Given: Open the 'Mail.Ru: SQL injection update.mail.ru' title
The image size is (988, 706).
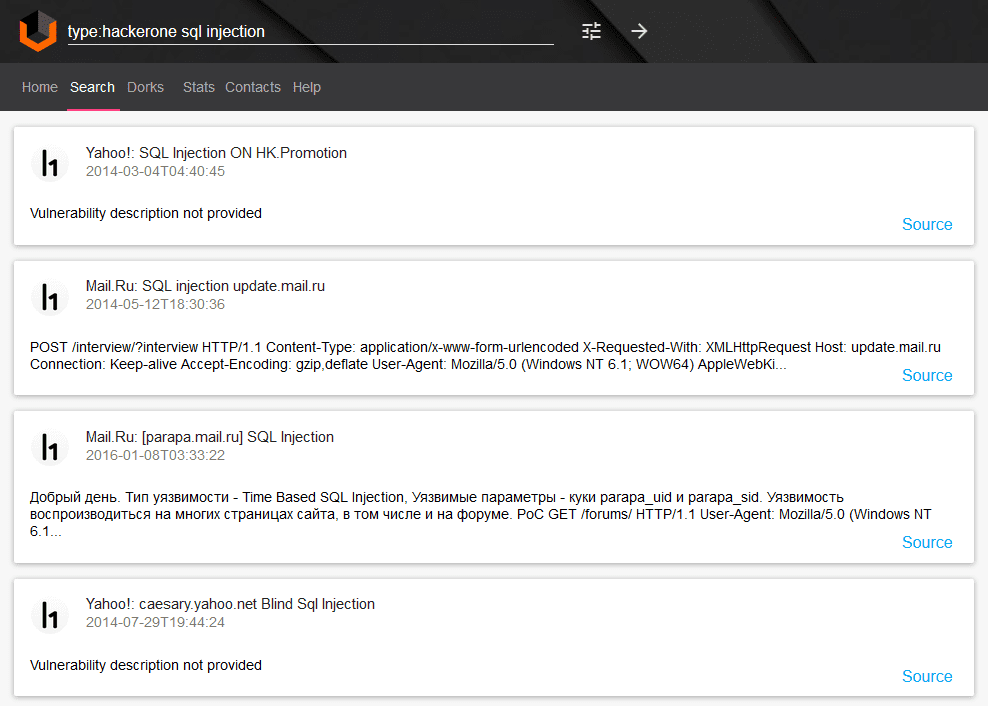Looking at the screenshot, I should click(205, 286).
